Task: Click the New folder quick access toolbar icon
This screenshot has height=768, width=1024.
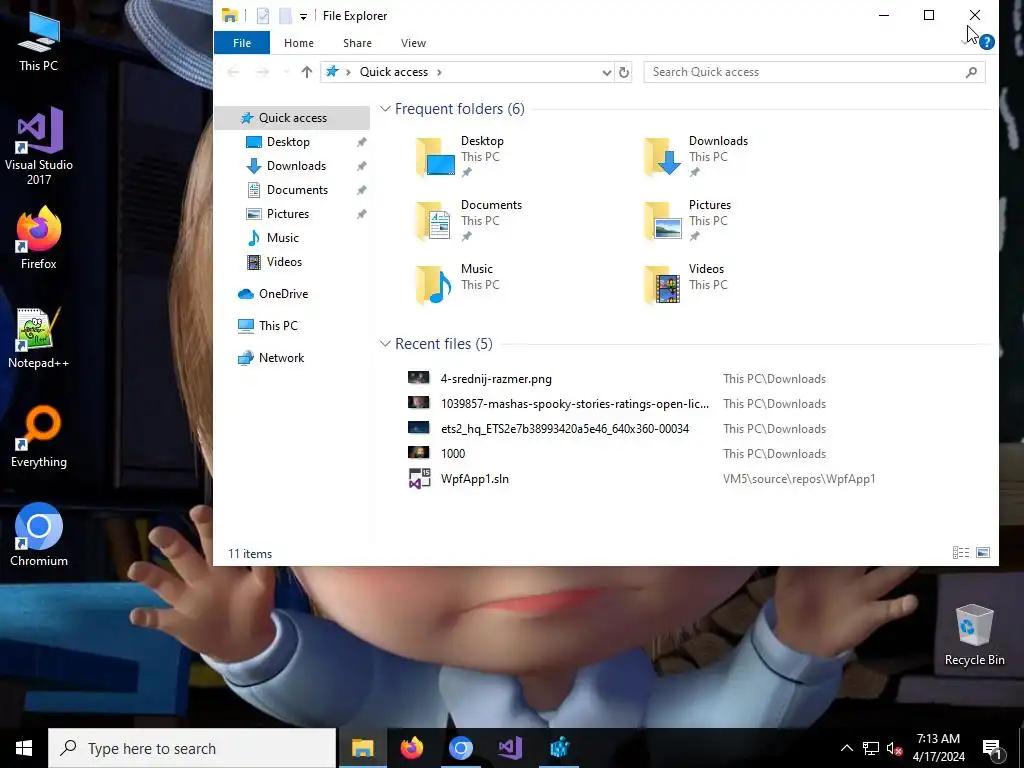Action: pyautogui.click(x=285, y=16)
